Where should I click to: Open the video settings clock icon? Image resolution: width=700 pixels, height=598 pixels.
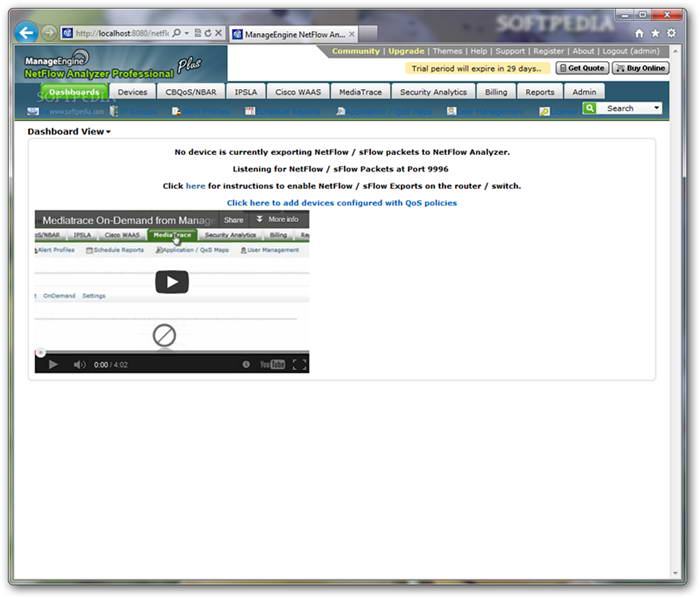(246, 365)
